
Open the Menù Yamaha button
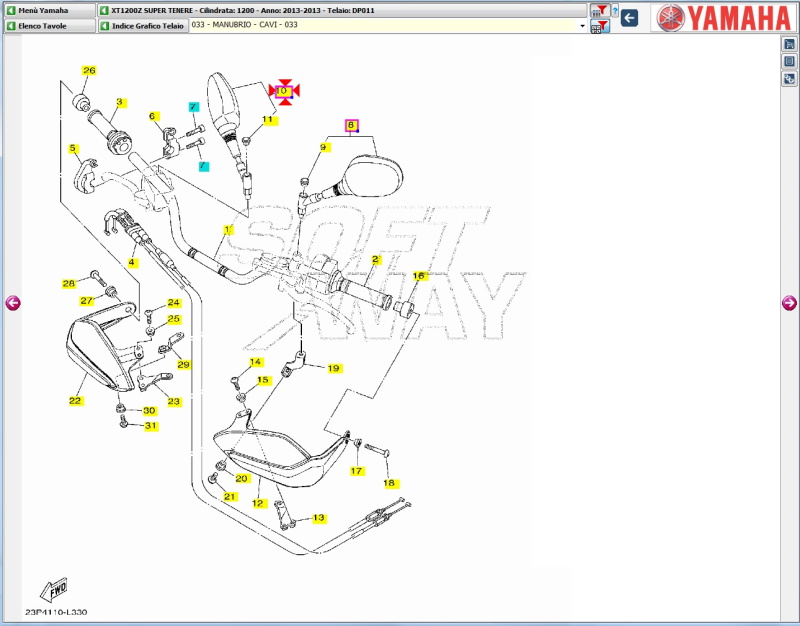pos(48,10)
